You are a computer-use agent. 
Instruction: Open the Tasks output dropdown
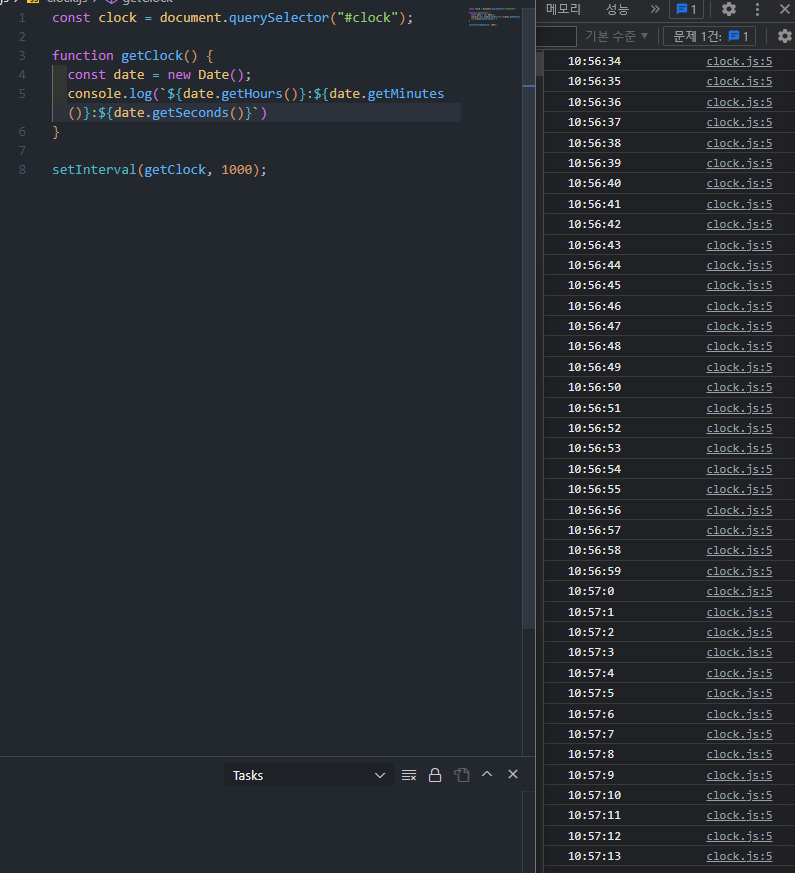[x=307, y=775]
